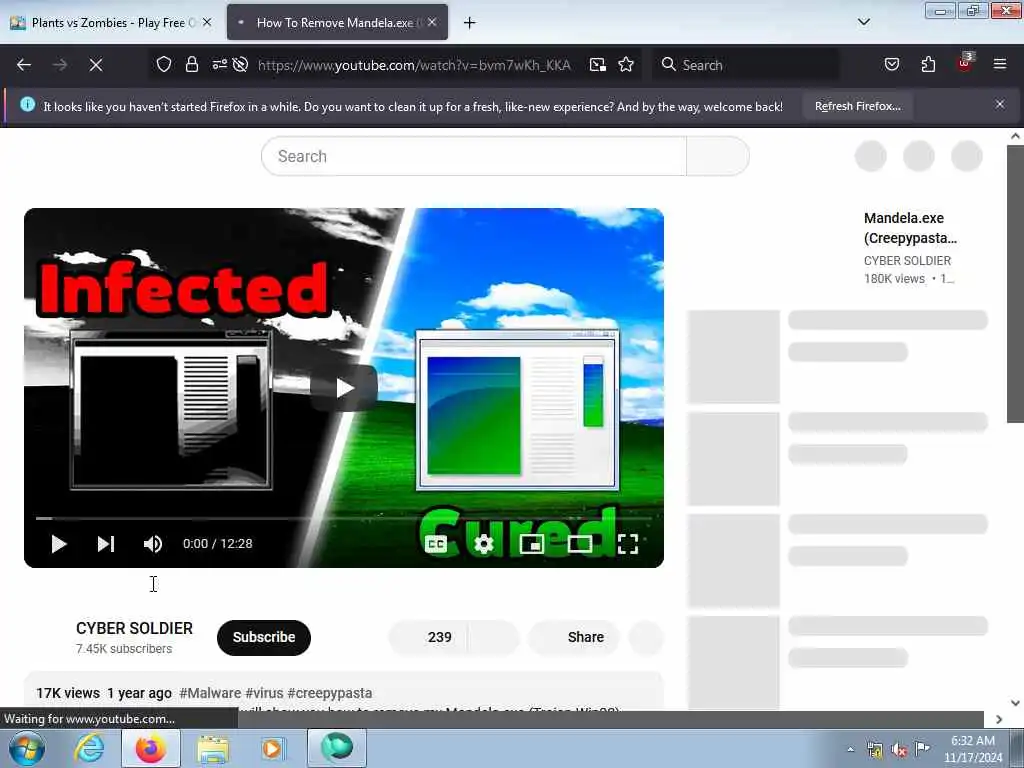Enable the miniplayer in the video controls

pyautogui.click(x=532, y=543)
